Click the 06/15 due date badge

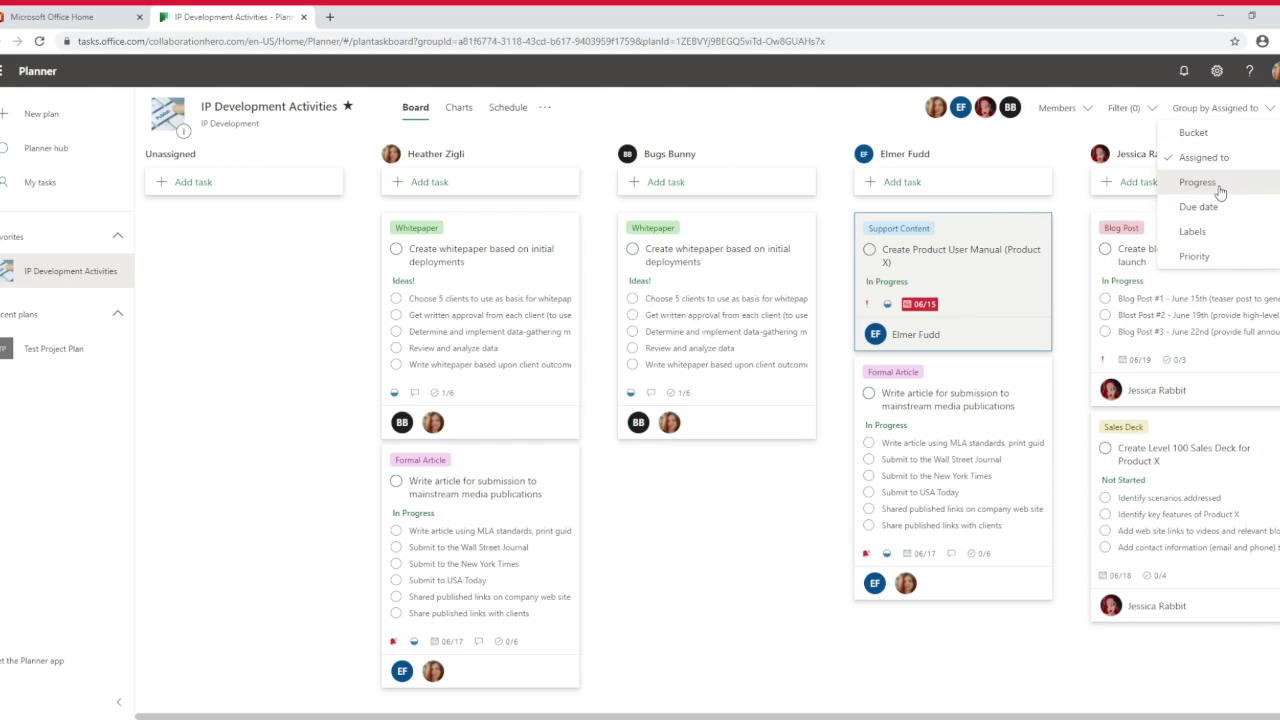920,304
